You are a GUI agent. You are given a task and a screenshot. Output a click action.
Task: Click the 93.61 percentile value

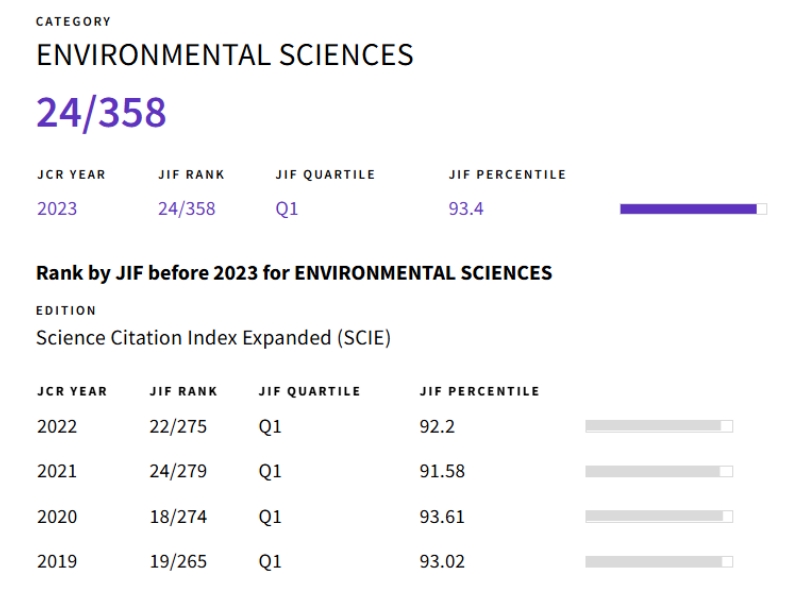tap(442, 517)
